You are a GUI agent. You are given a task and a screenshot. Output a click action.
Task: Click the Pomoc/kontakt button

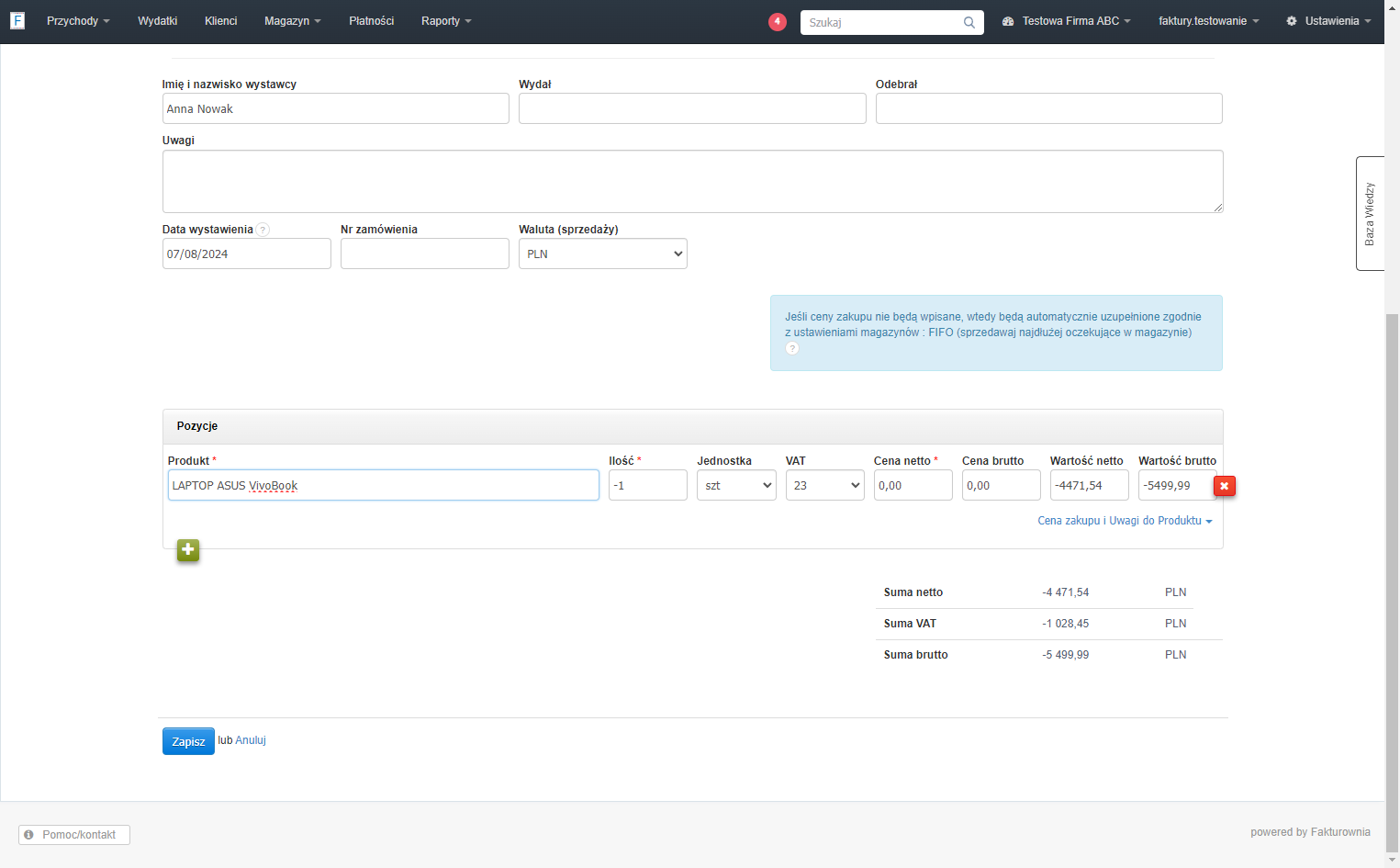[x=74, y=835]
